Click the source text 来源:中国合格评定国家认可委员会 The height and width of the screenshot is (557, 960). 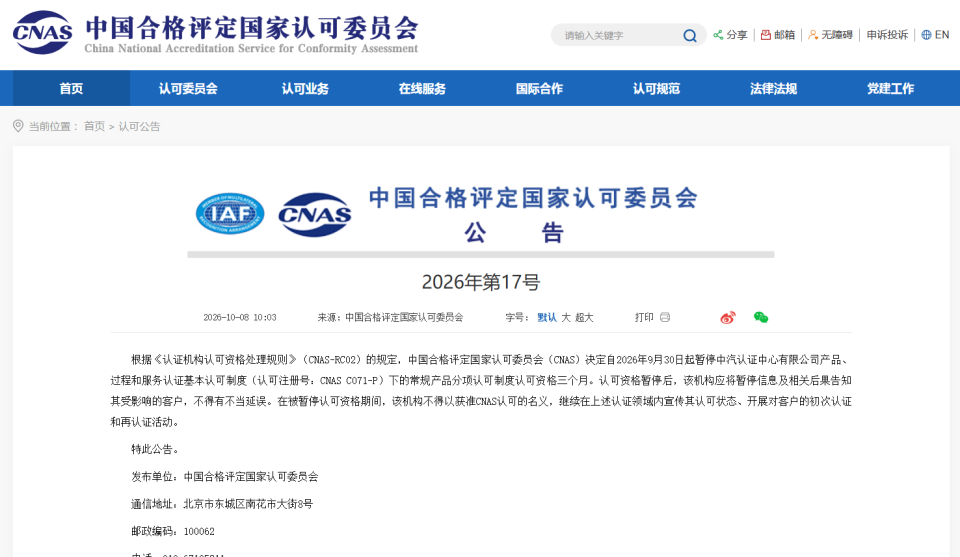pos(390,317)
